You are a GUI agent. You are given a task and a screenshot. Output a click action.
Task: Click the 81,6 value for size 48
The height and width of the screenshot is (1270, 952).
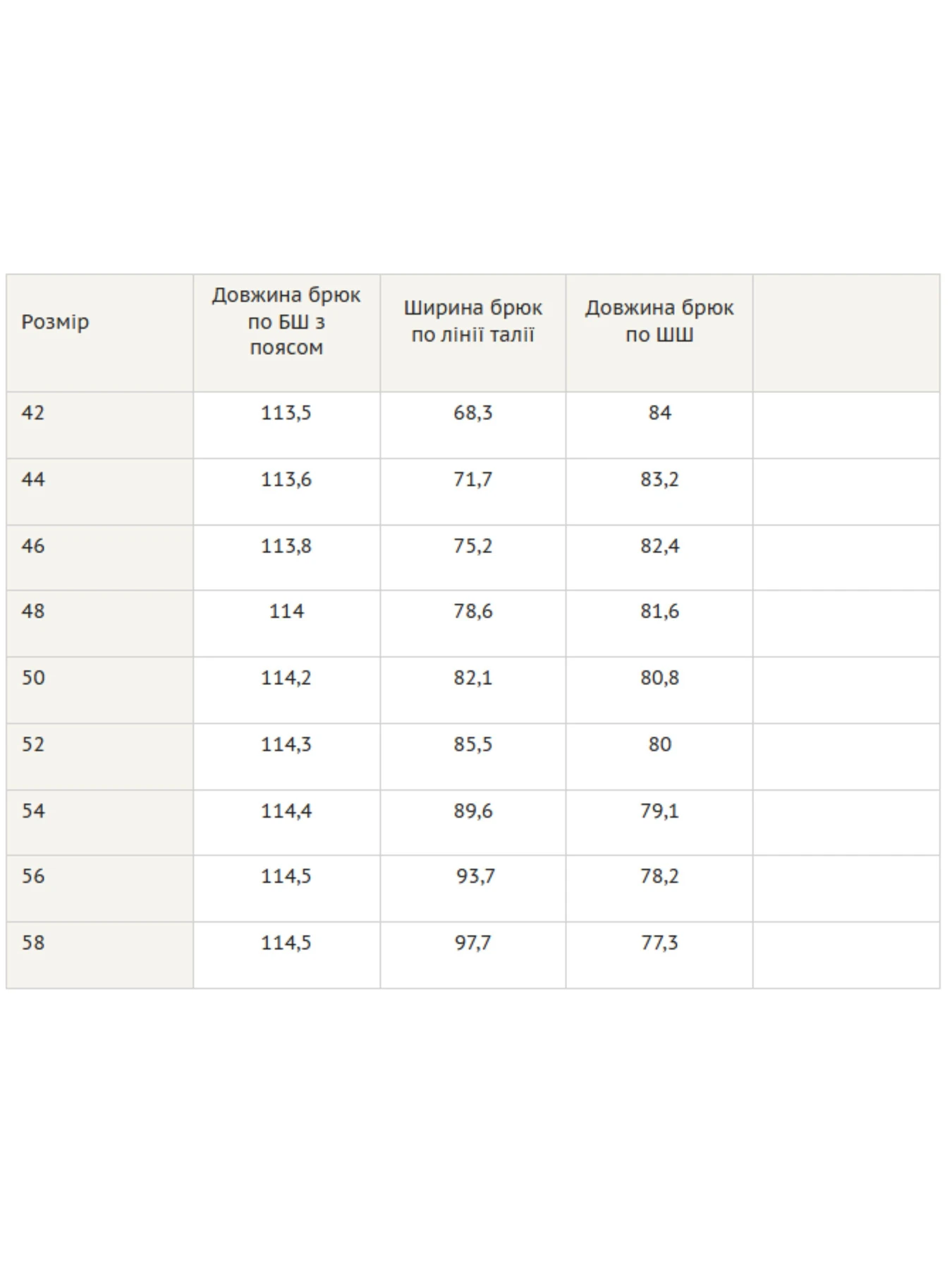pyautogui.click(x=660, y=611)
